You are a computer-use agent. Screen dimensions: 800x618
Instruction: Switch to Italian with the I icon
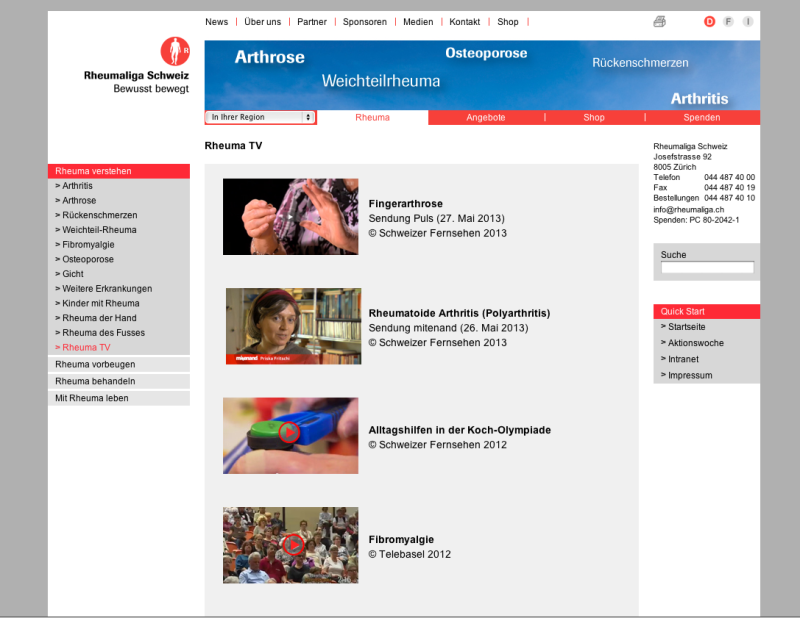[x=747, y=22]
